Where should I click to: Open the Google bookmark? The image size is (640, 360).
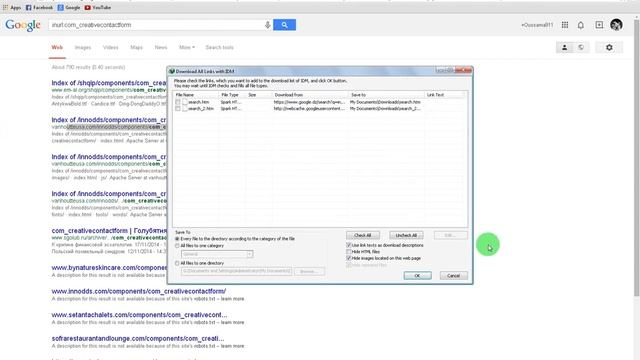69,7
